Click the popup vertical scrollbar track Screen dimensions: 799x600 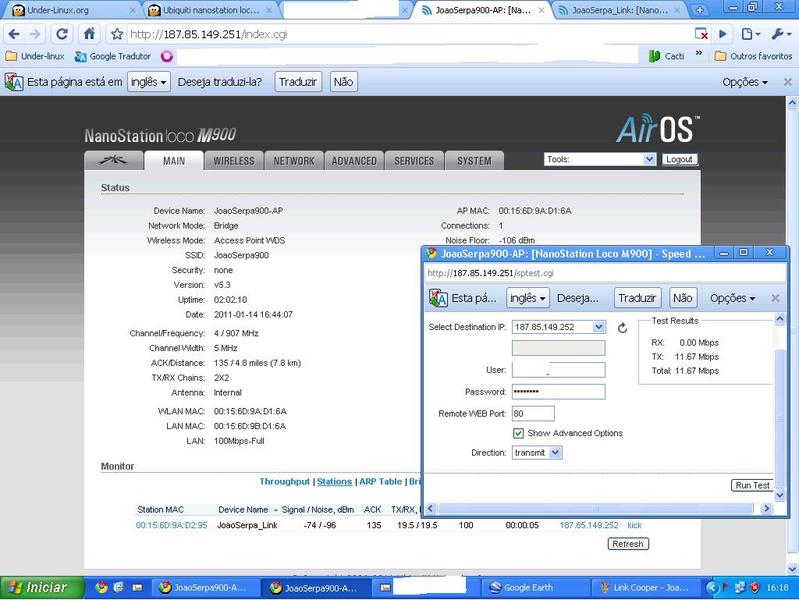tap(780, 407)
